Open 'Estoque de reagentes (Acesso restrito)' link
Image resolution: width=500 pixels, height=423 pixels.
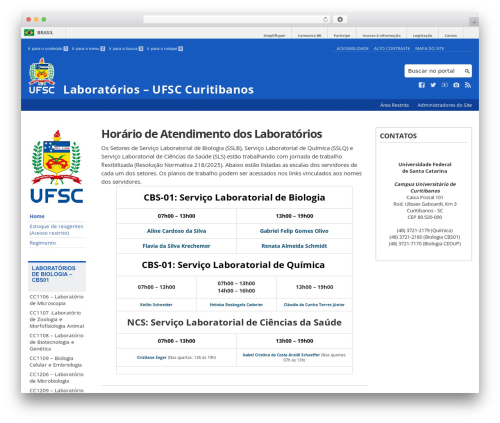point(56,230)
